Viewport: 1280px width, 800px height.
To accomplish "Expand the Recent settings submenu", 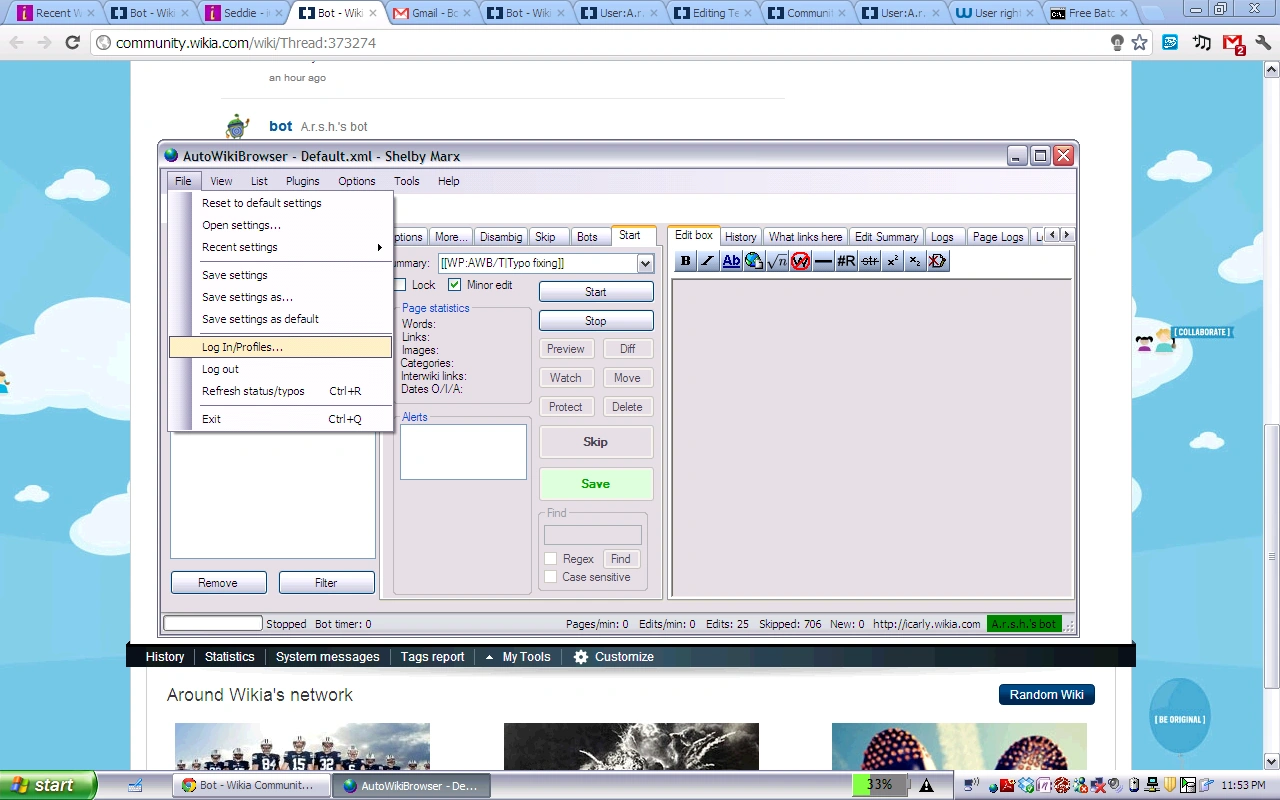I will [280, 247].
